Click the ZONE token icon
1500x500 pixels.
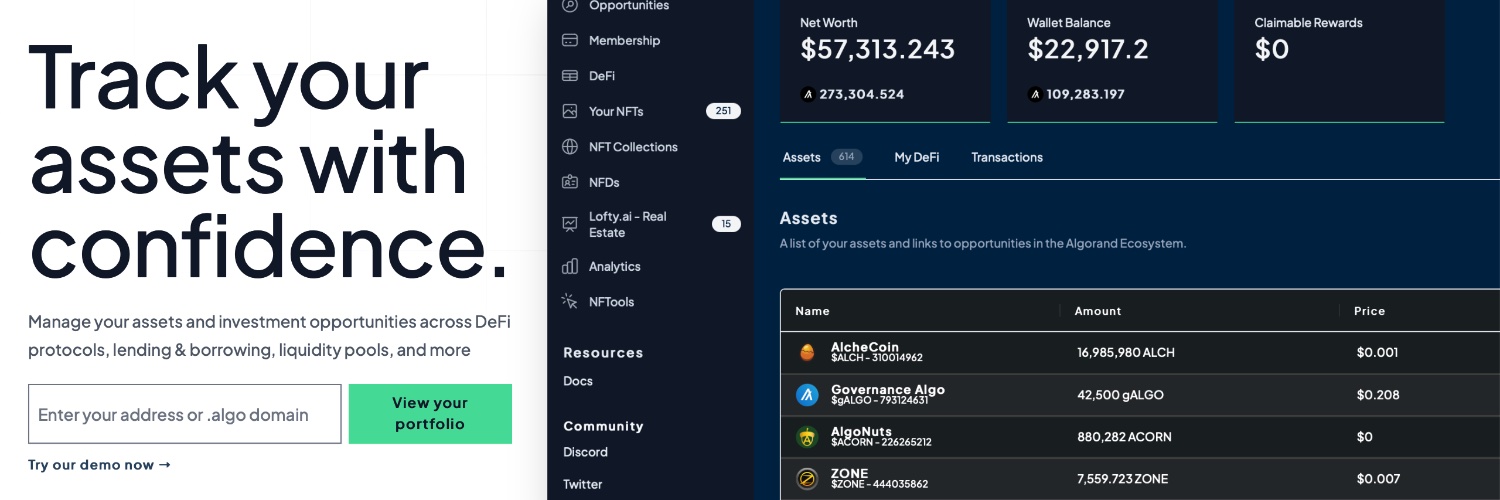coord(807,479)
